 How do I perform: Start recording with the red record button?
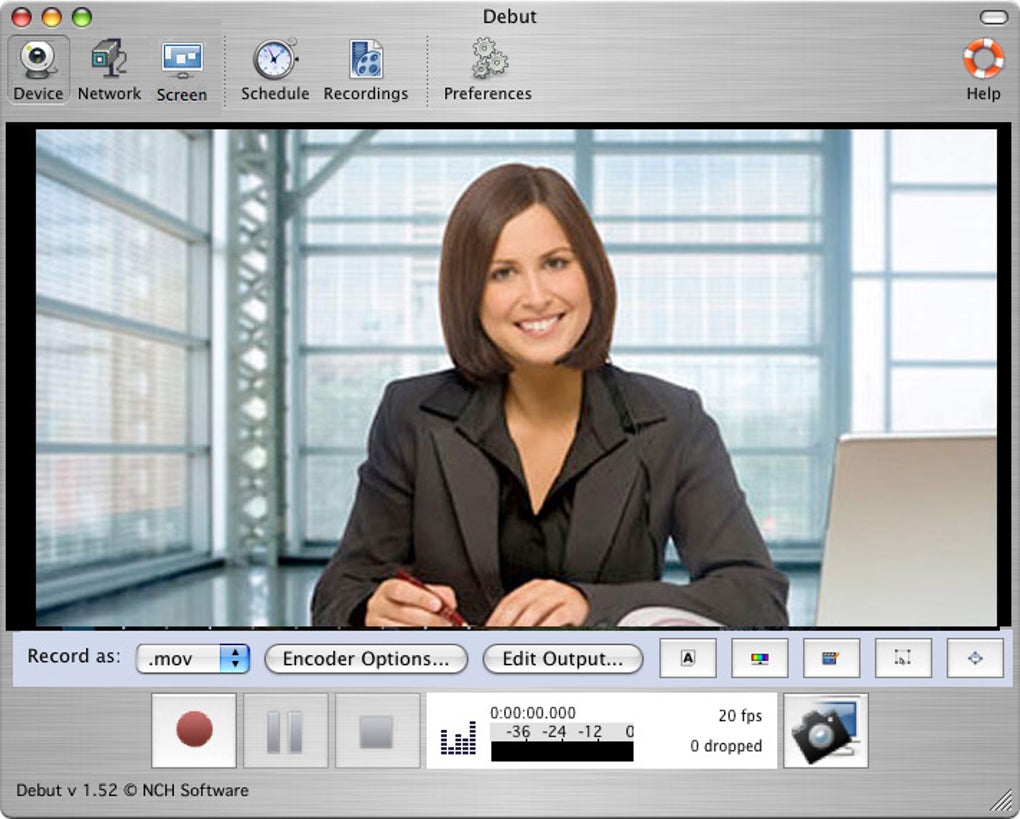click(x=192, y=729)
